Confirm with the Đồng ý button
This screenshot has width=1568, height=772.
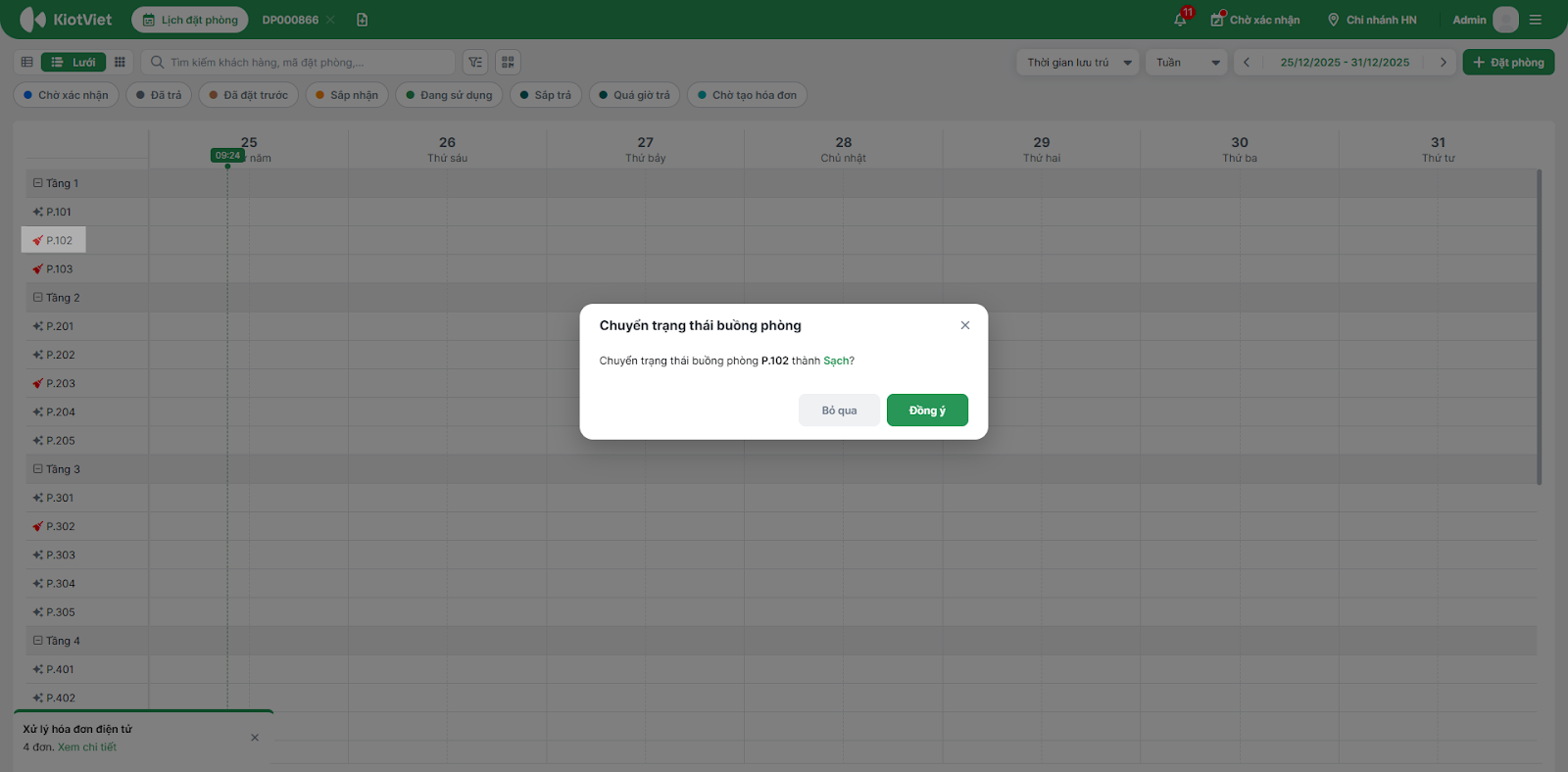pos(927,410)
